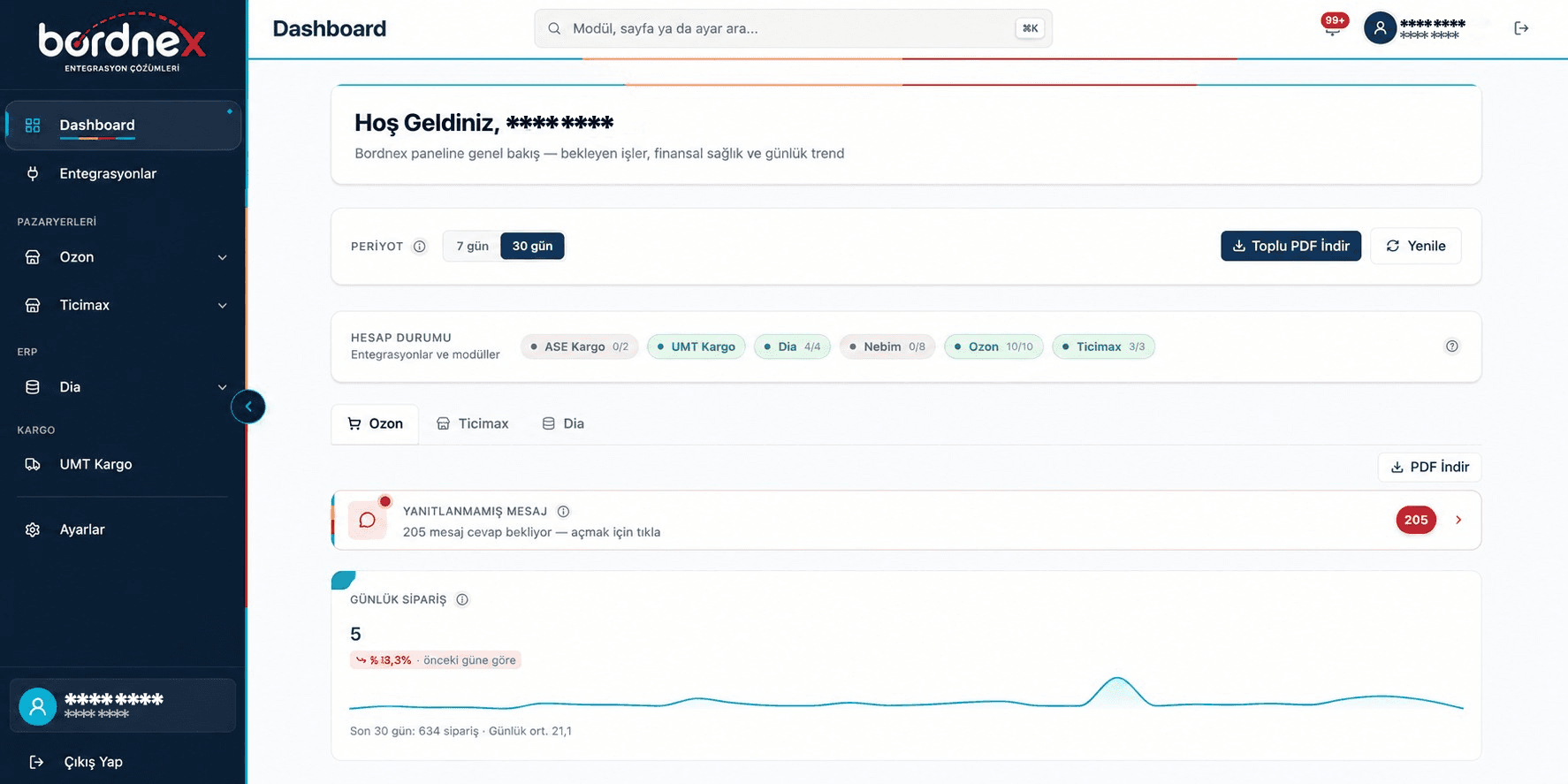The image size is (1568, 784).
Task: Click the info icon beside GÜNLÜK SİPARİŞ
Action: 462,599
